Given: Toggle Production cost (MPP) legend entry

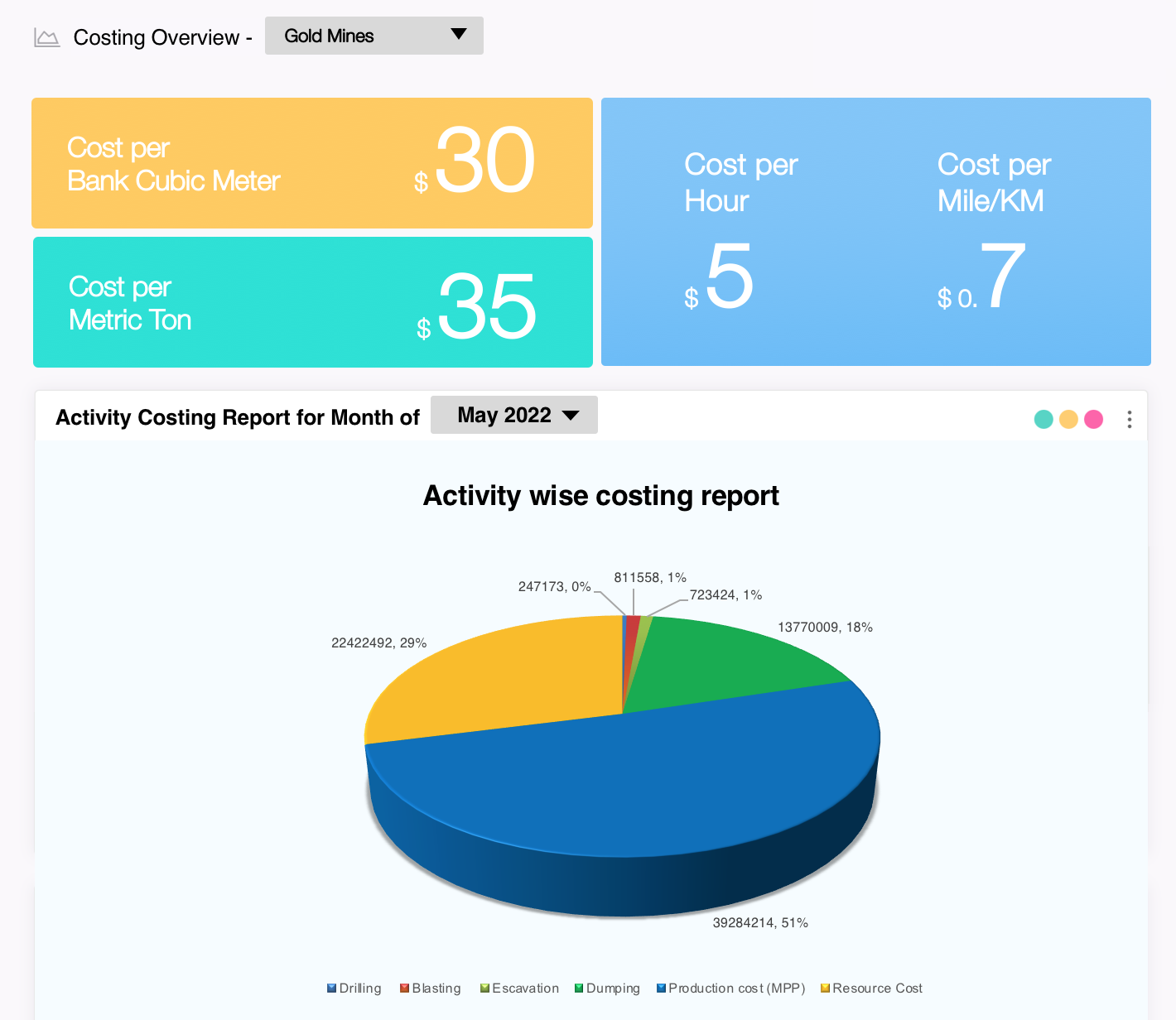Looking at the screenshot, I should click(730, 988).
